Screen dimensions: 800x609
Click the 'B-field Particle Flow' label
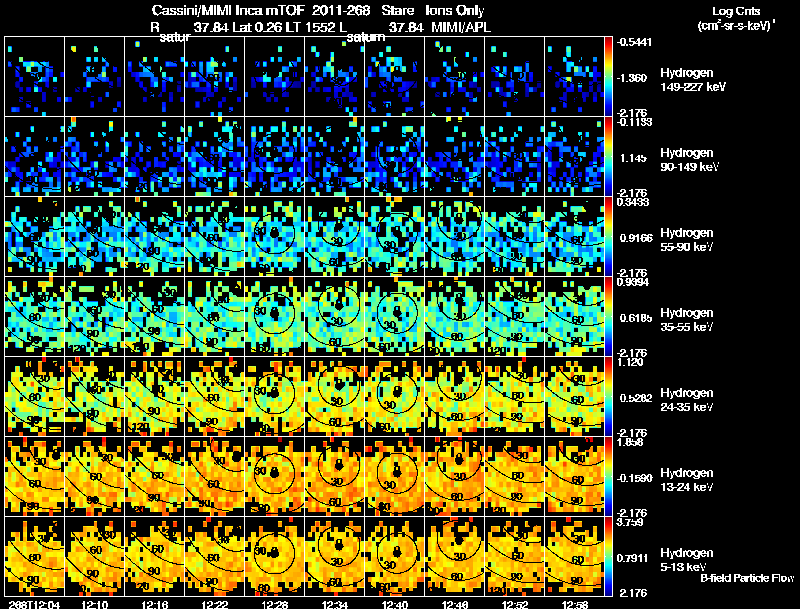747,578
